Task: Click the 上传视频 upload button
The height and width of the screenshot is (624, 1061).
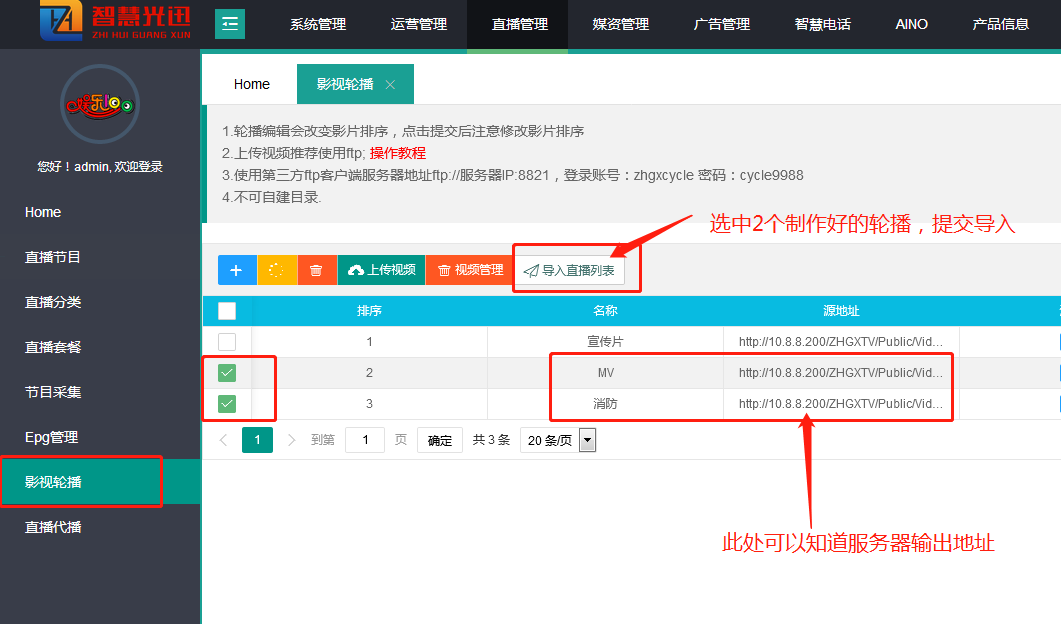Action: tap(381, 270)
